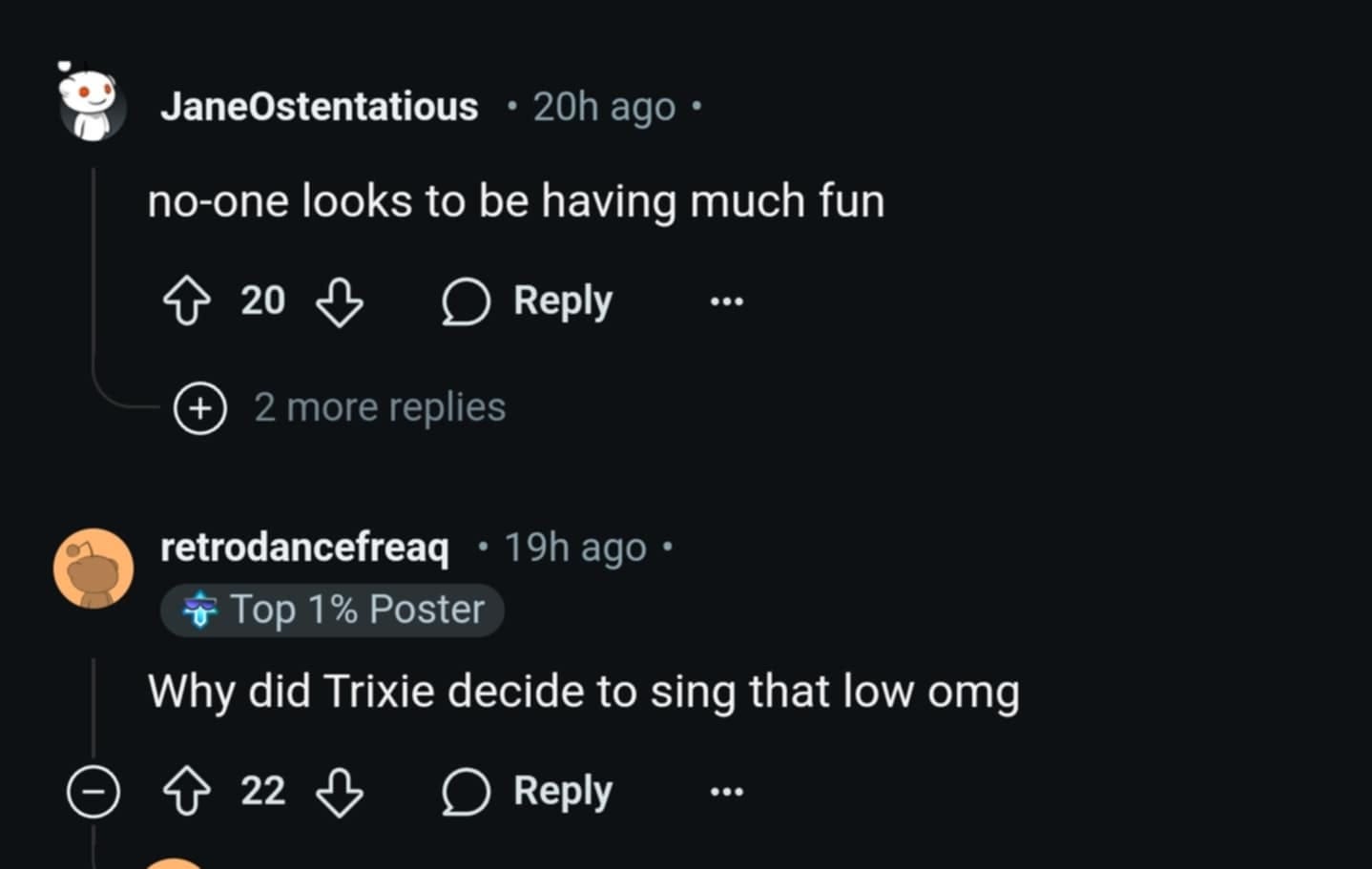
Task: Click the "2 more replies" text link
Action: [x=380, y=407]
